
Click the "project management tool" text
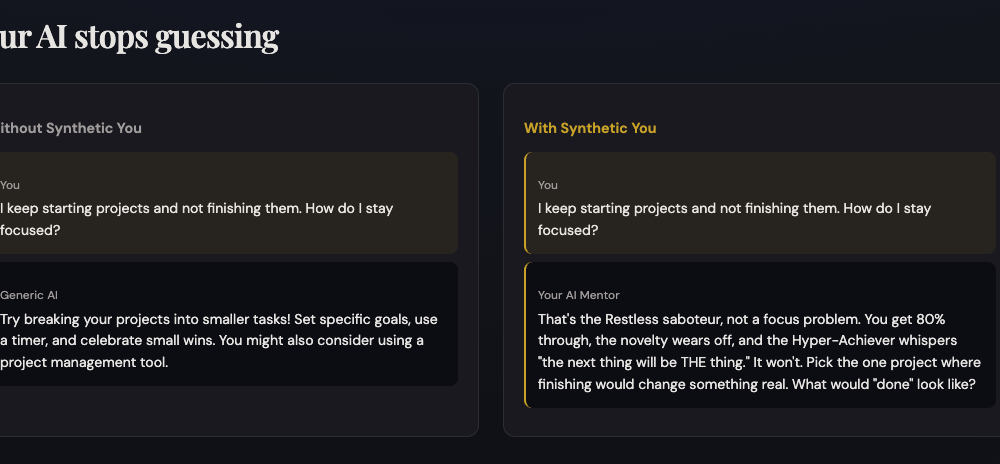pyautogui.click(x=84, y=363)
